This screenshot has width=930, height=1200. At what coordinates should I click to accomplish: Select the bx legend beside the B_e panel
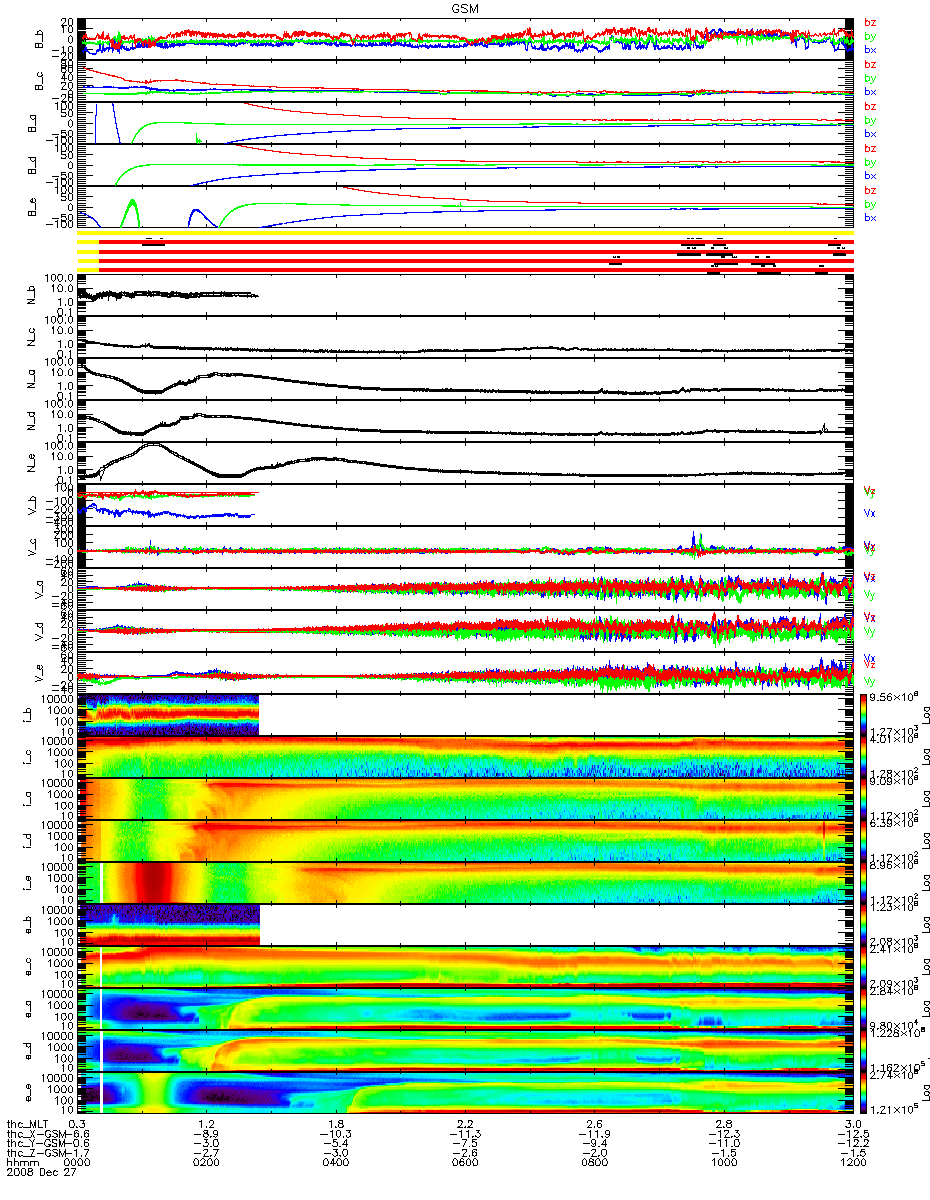coord(870,217)
